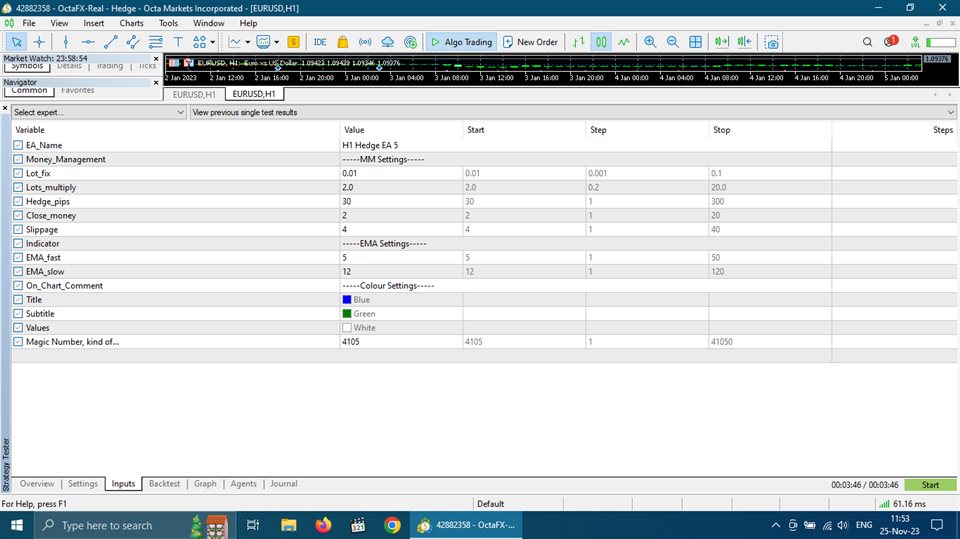Toggle the Lot_fix optimization checkbox
The image size is (960, 539).
point(18,173)
